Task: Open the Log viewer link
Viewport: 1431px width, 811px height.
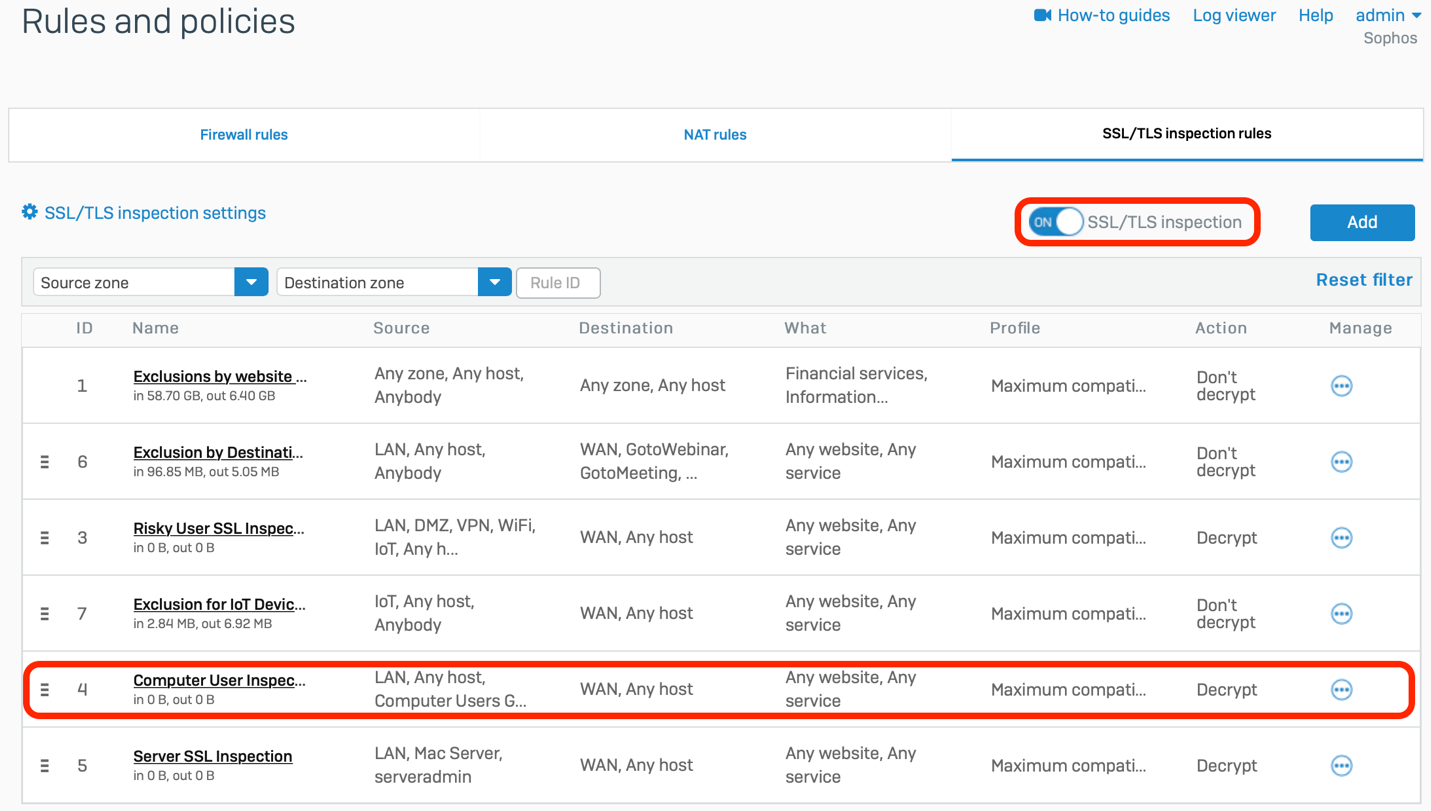Action: tap(1234, 15)
